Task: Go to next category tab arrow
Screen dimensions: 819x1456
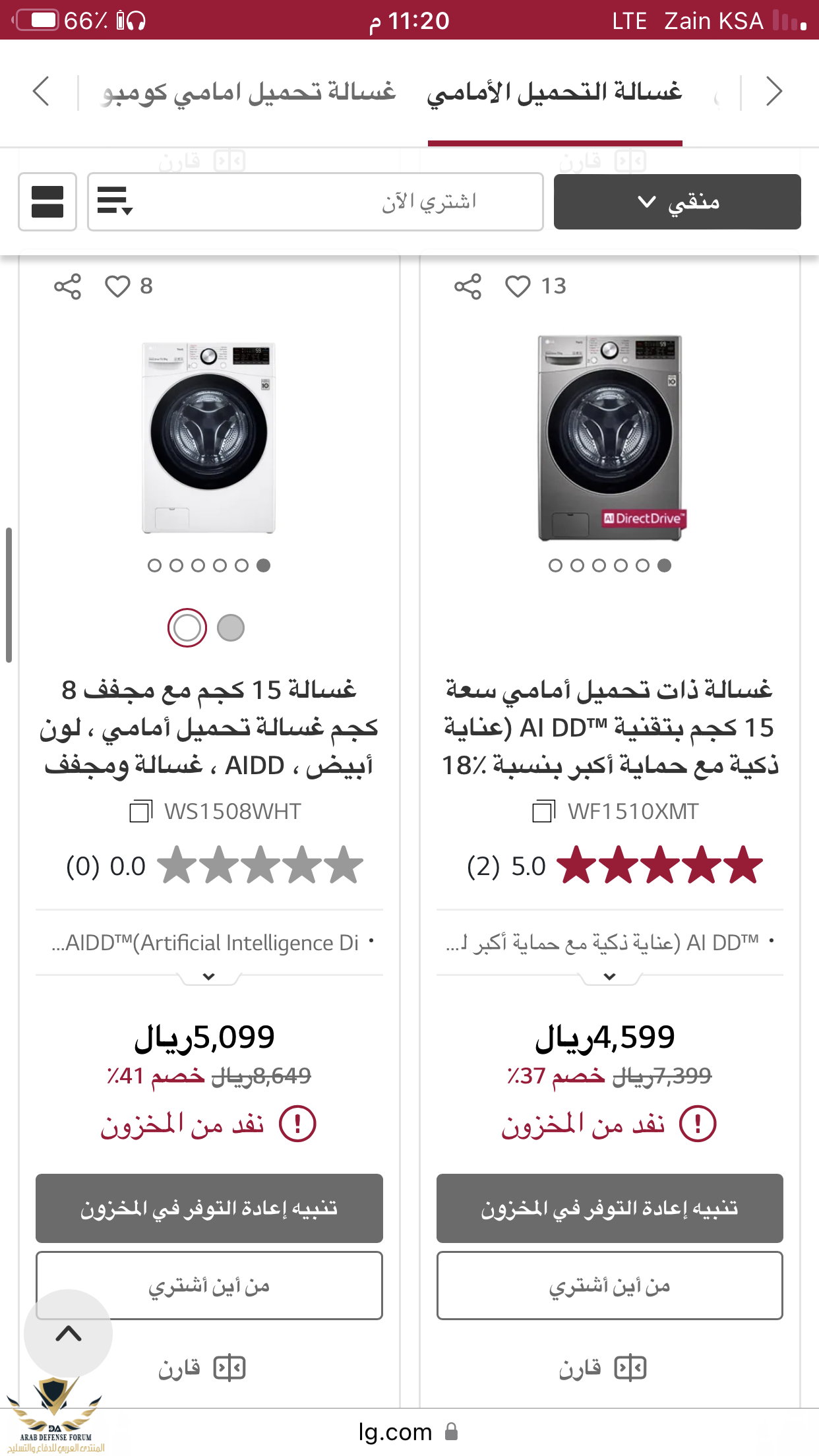Action: coord(774,91)
